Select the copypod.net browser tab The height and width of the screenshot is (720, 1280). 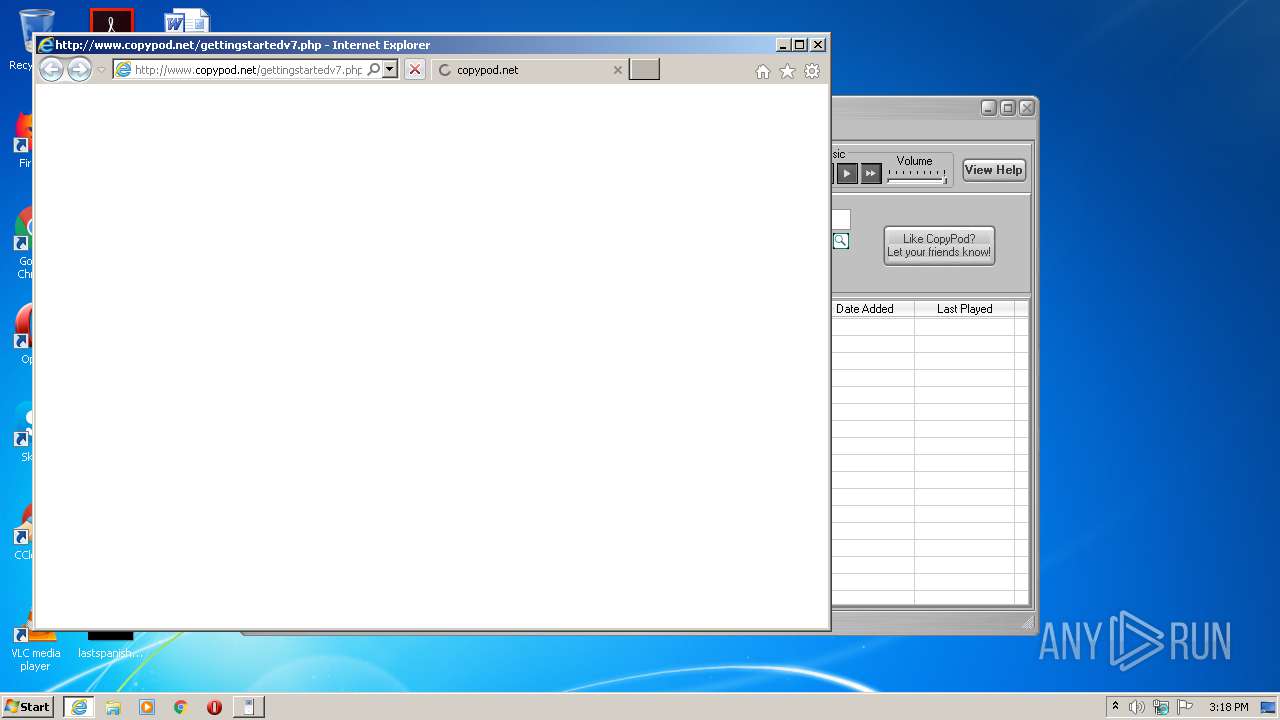click(x=530, y=70)
